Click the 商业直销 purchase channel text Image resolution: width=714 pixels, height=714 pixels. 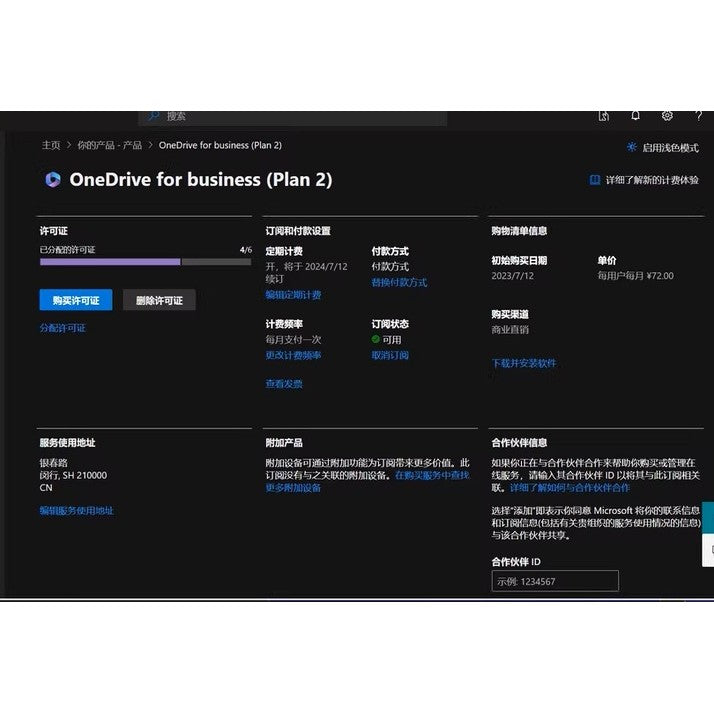tap(510, 330)
